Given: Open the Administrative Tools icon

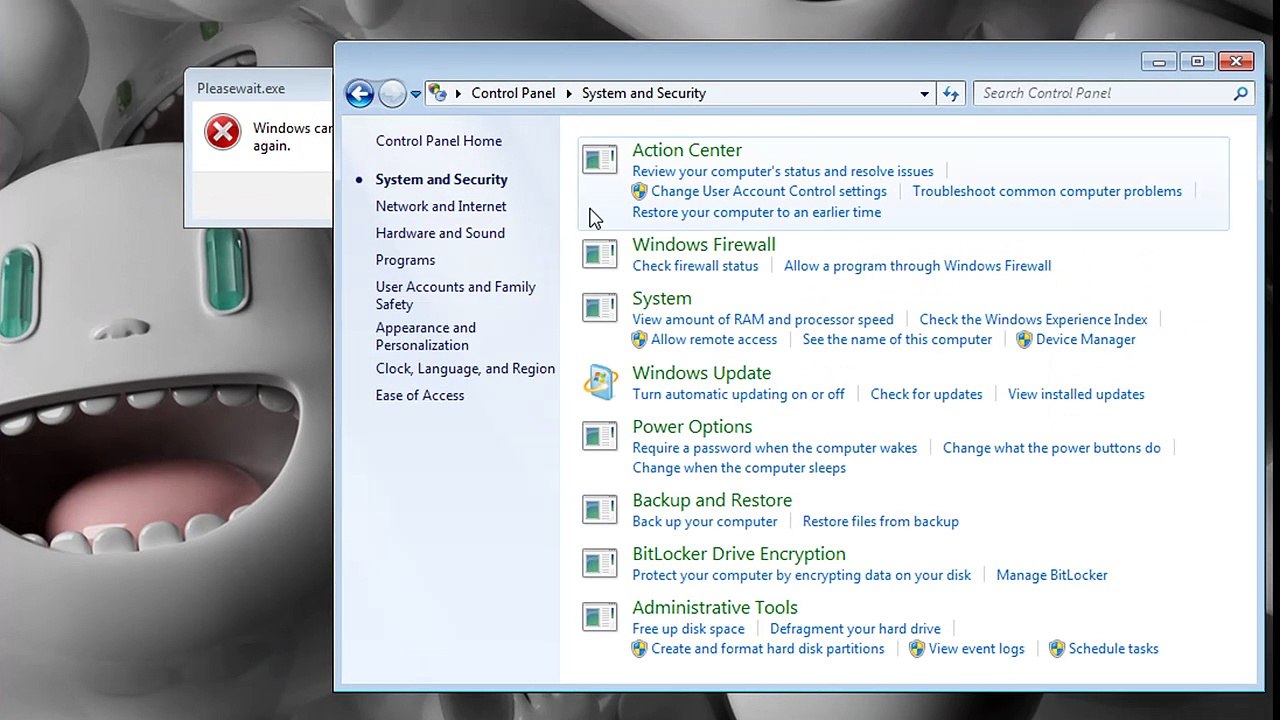Looking at the screenshot, I should (600, 617).
